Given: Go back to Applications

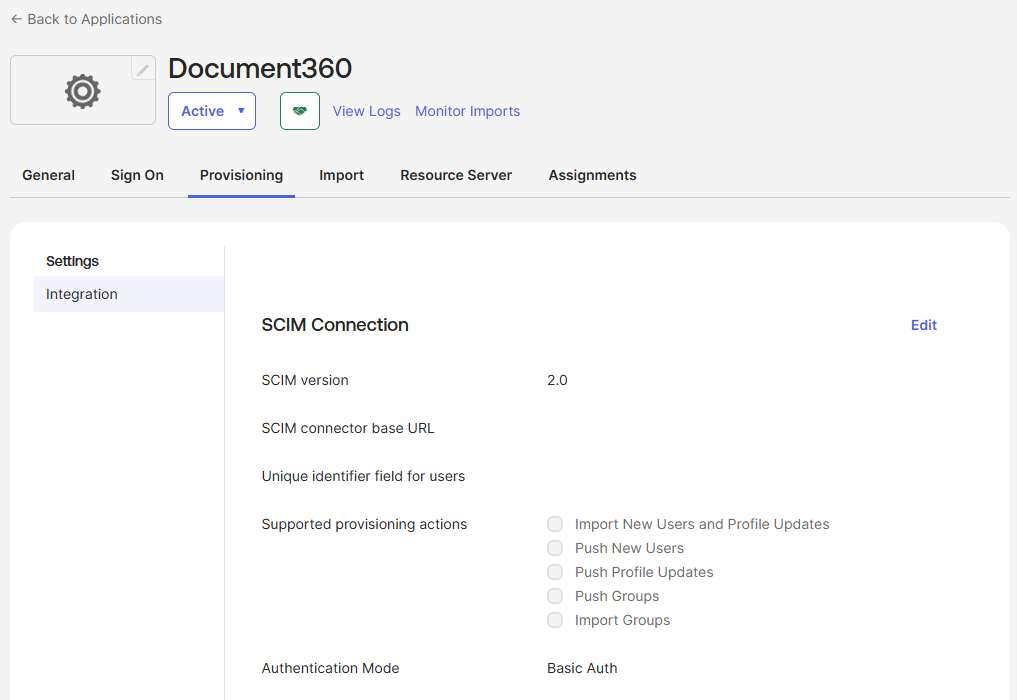Looking at the screenshot, I should (x=86, y=19).
